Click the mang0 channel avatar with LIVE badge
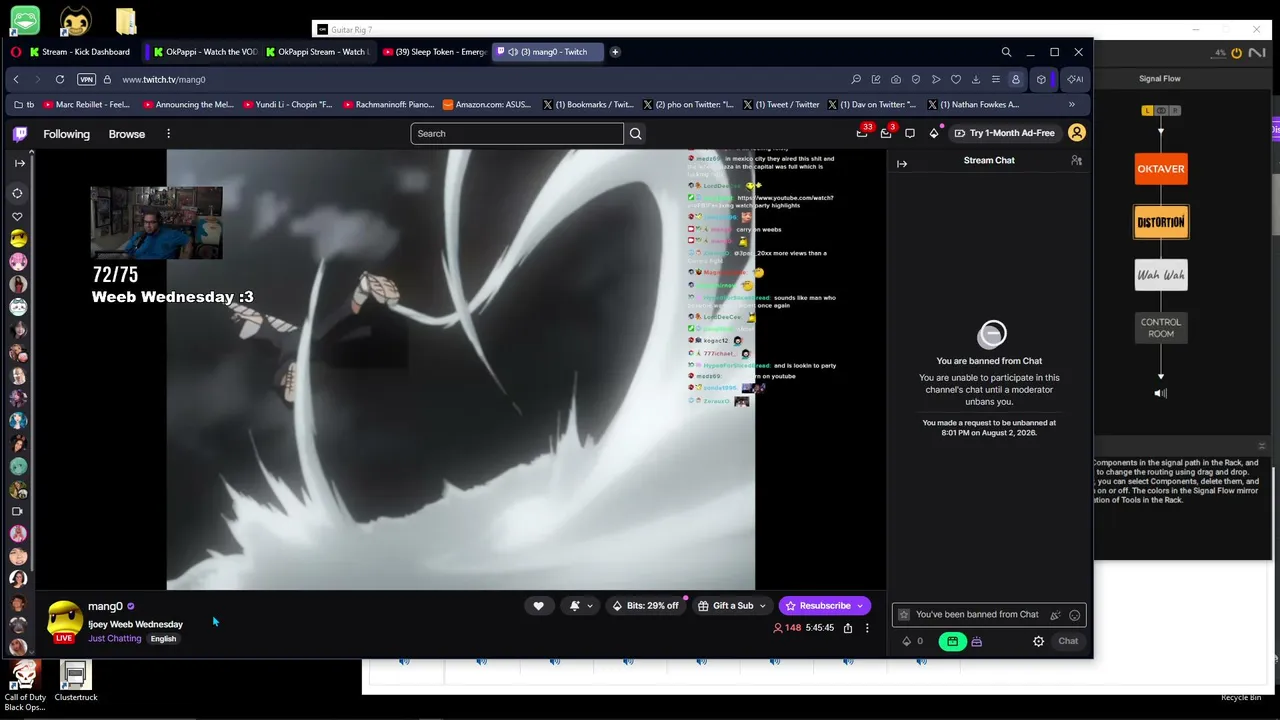The image size is (1280, 720). pos(64,621)
